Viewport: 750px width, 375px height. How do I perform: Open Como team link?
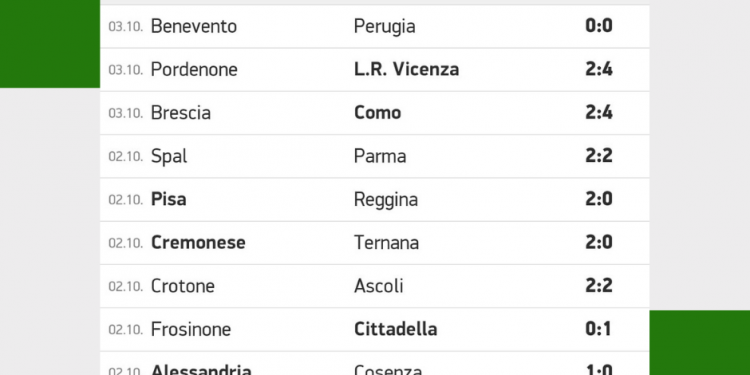377,113
